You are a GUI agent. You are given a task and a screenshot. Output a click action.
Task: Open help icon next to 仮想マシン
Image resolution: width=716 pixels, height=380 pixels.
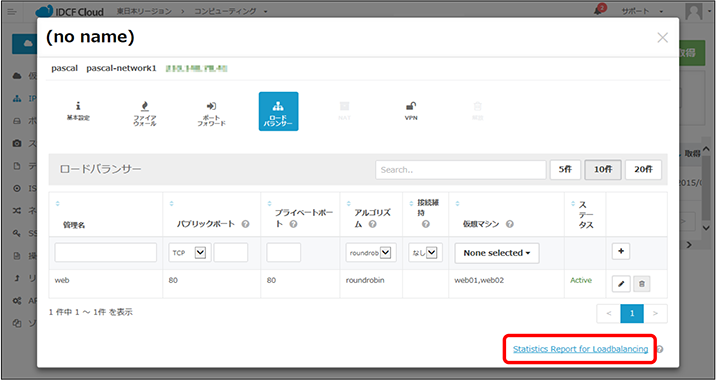[510, 224]
